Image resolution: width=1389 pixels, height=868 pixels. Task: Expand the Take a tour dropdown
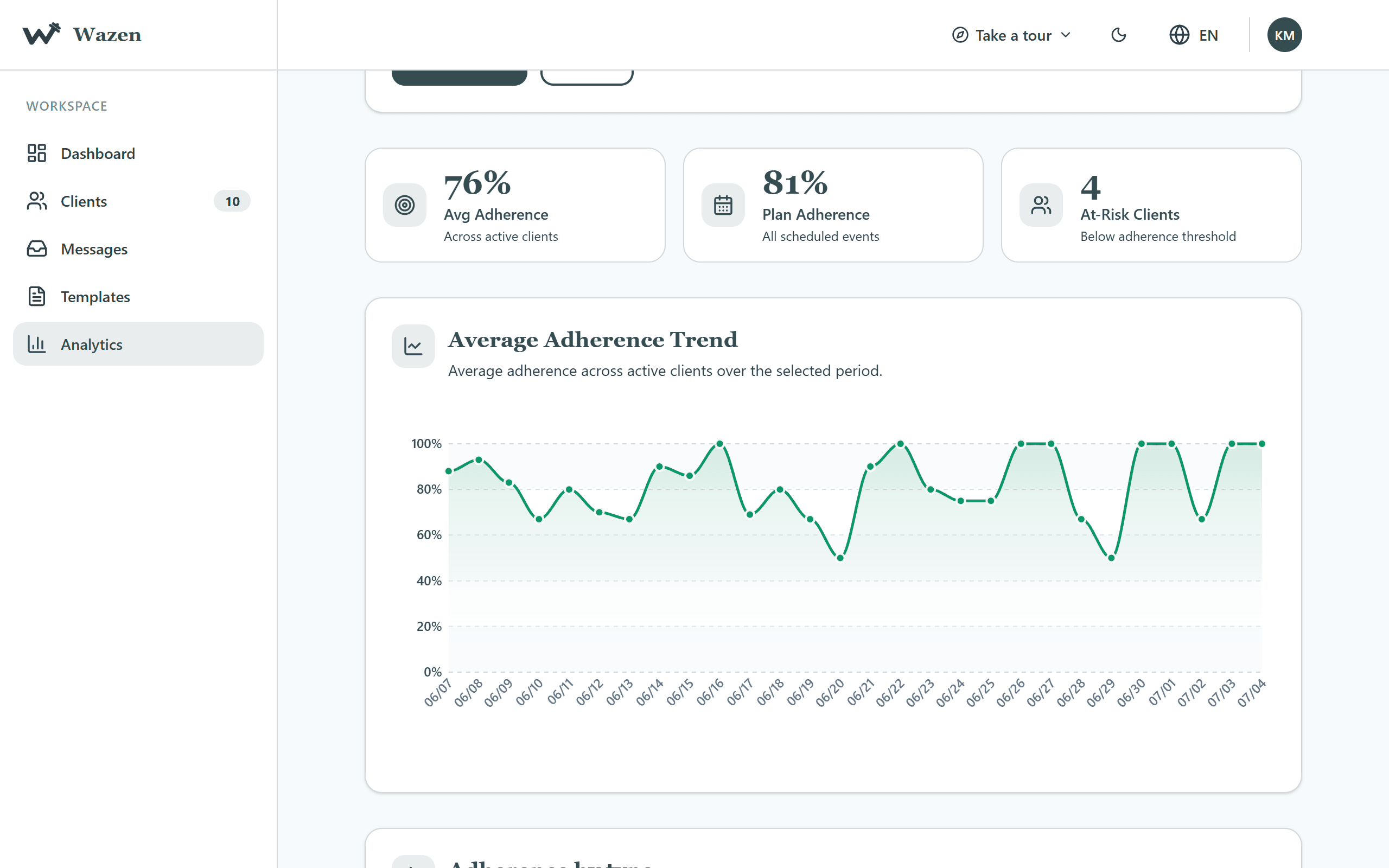tap(1011, 35)
